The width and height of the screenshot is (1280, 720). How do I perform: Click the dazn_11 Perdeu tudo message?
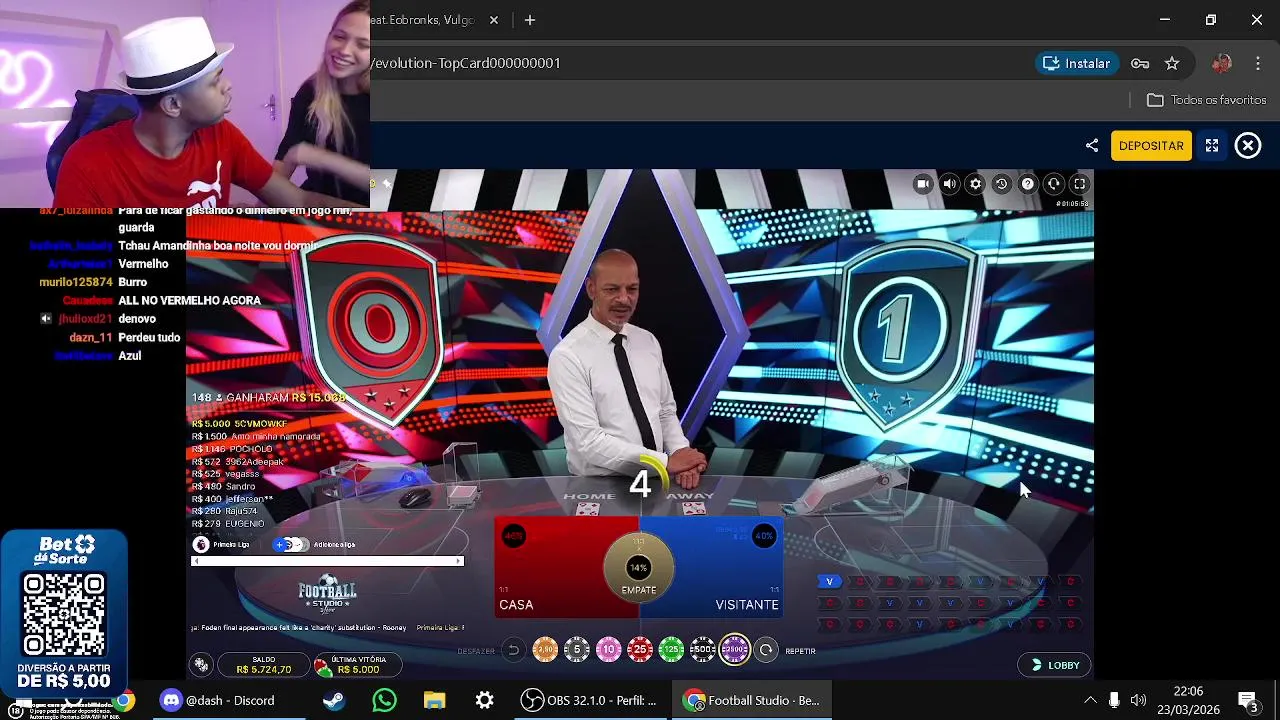click(x=125, y=337)
